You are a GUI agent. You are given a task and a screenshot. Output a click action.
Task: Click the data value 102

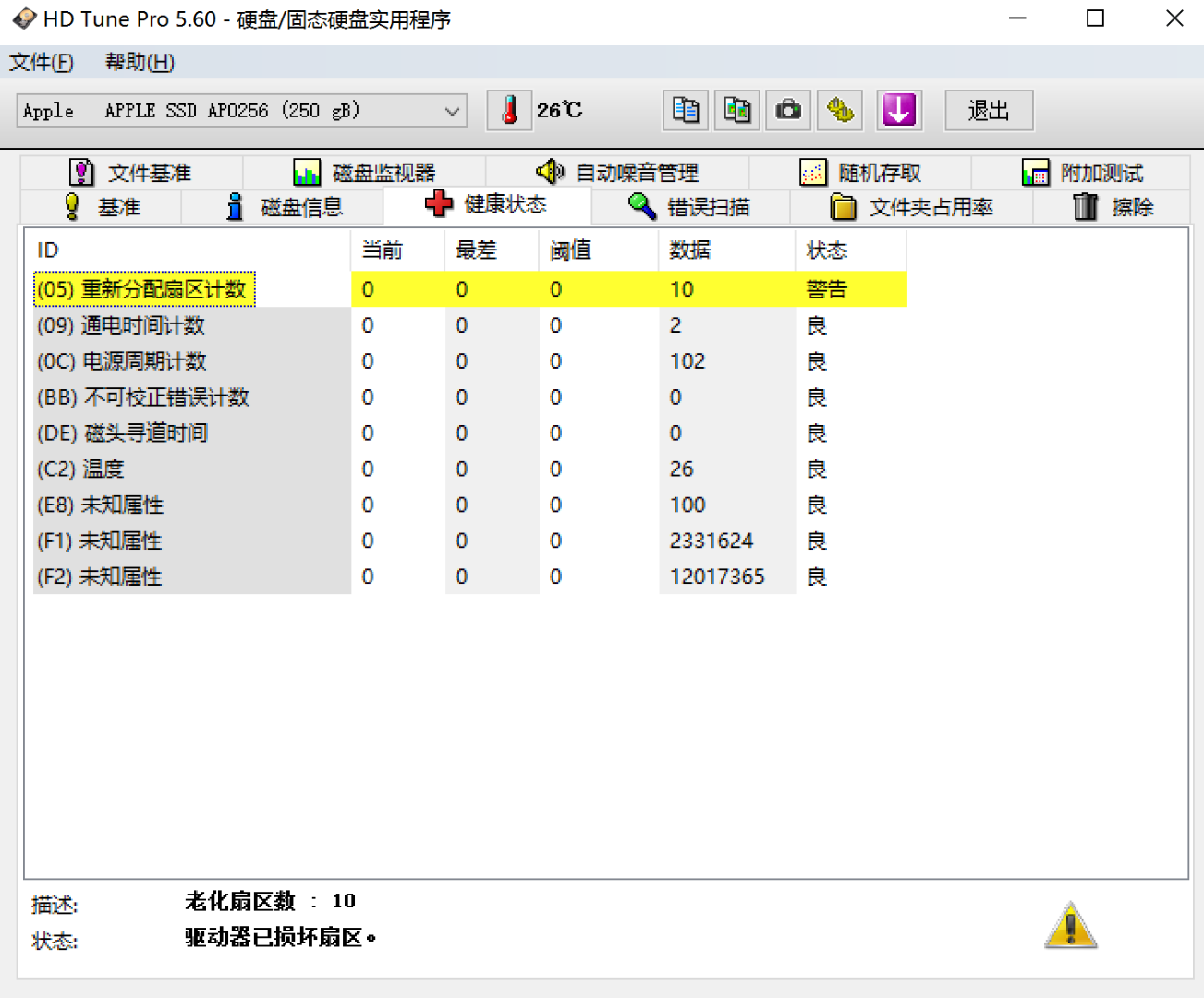tap(687, 361)
